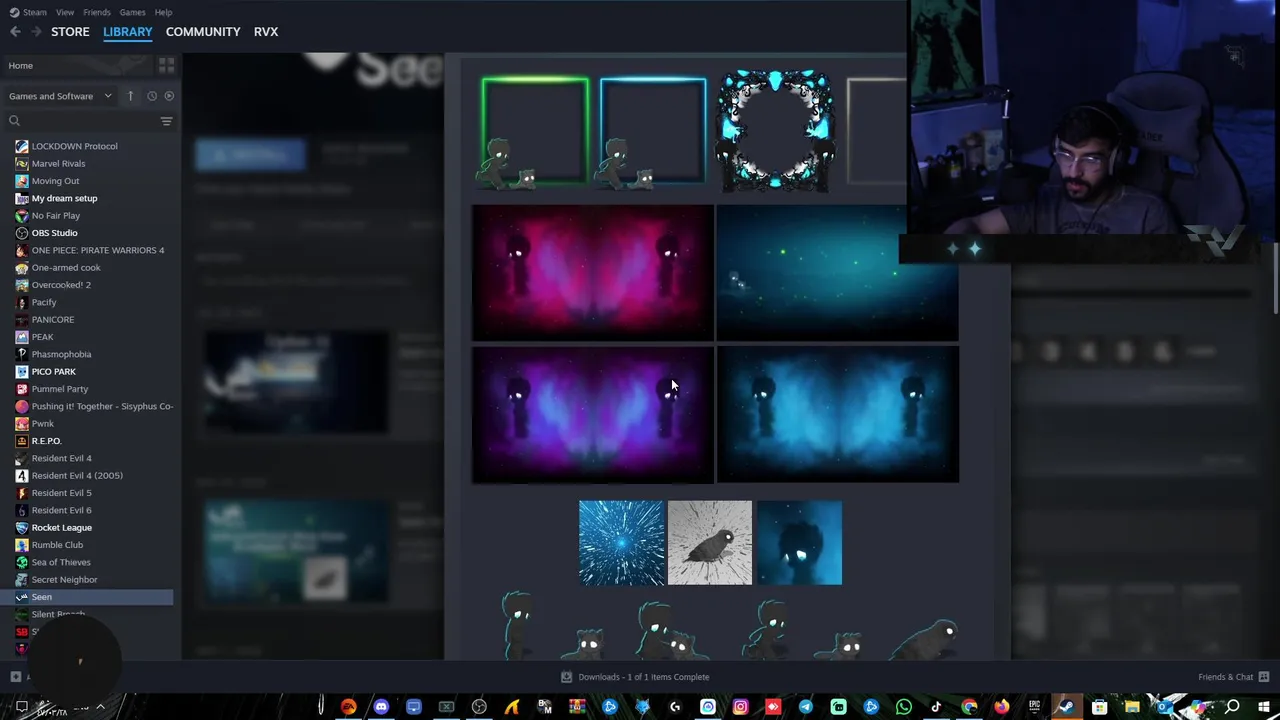
Task: Click the Rocket League game icon
Action: coord(21,527)
